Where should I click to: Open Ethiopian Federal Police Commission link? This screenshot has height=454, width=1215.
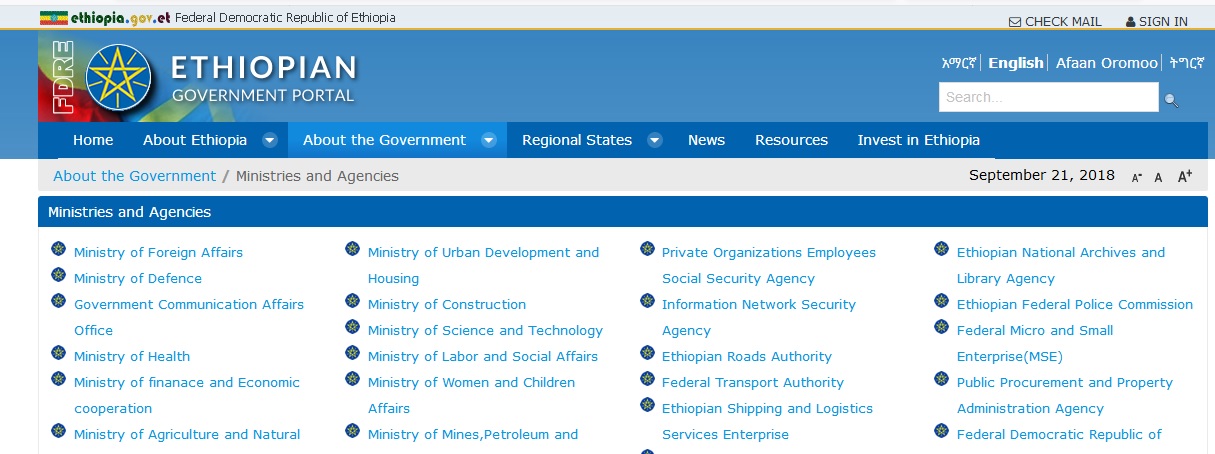coord(1074,305)
